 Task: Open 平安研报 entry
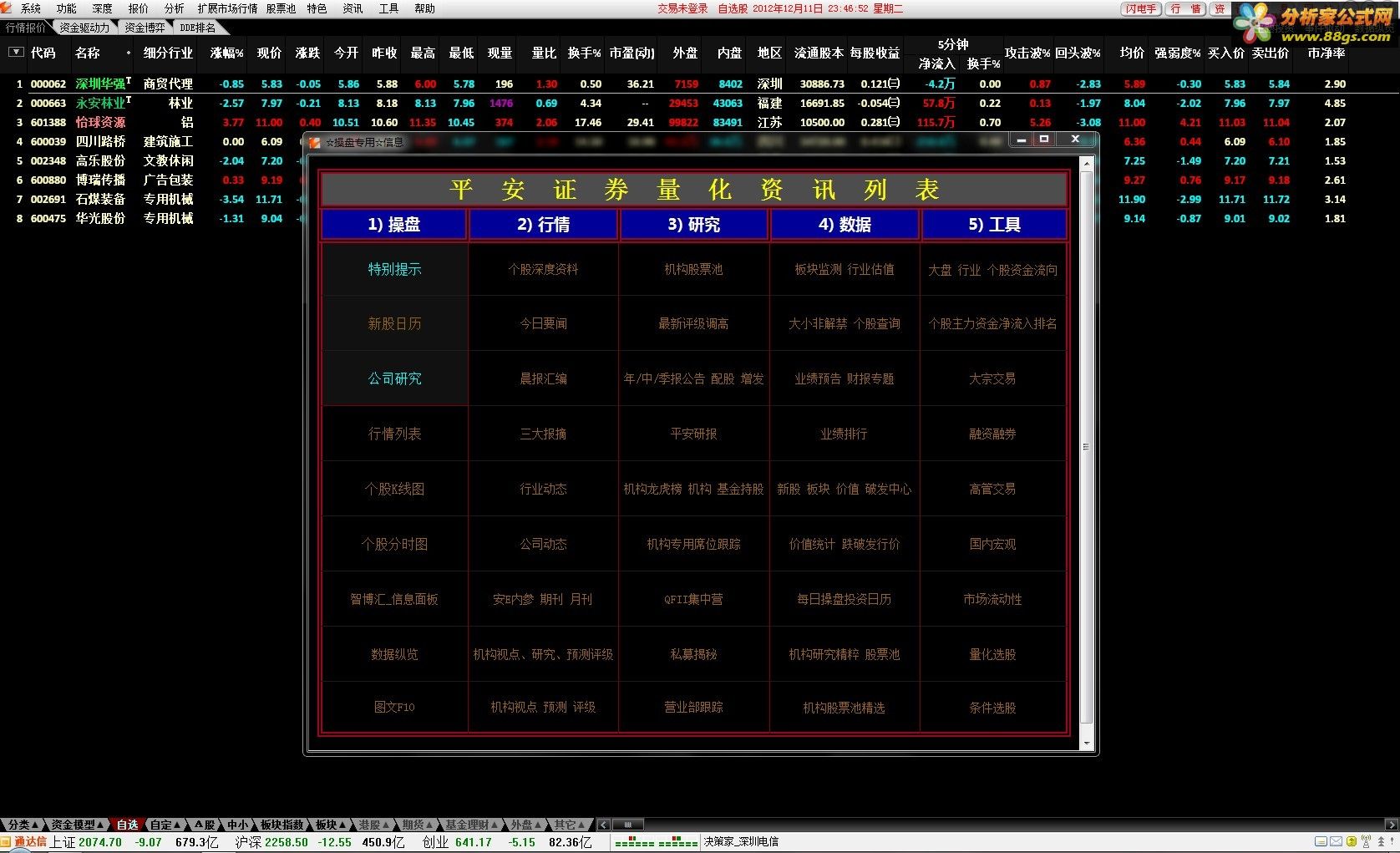tap(693, 434)
